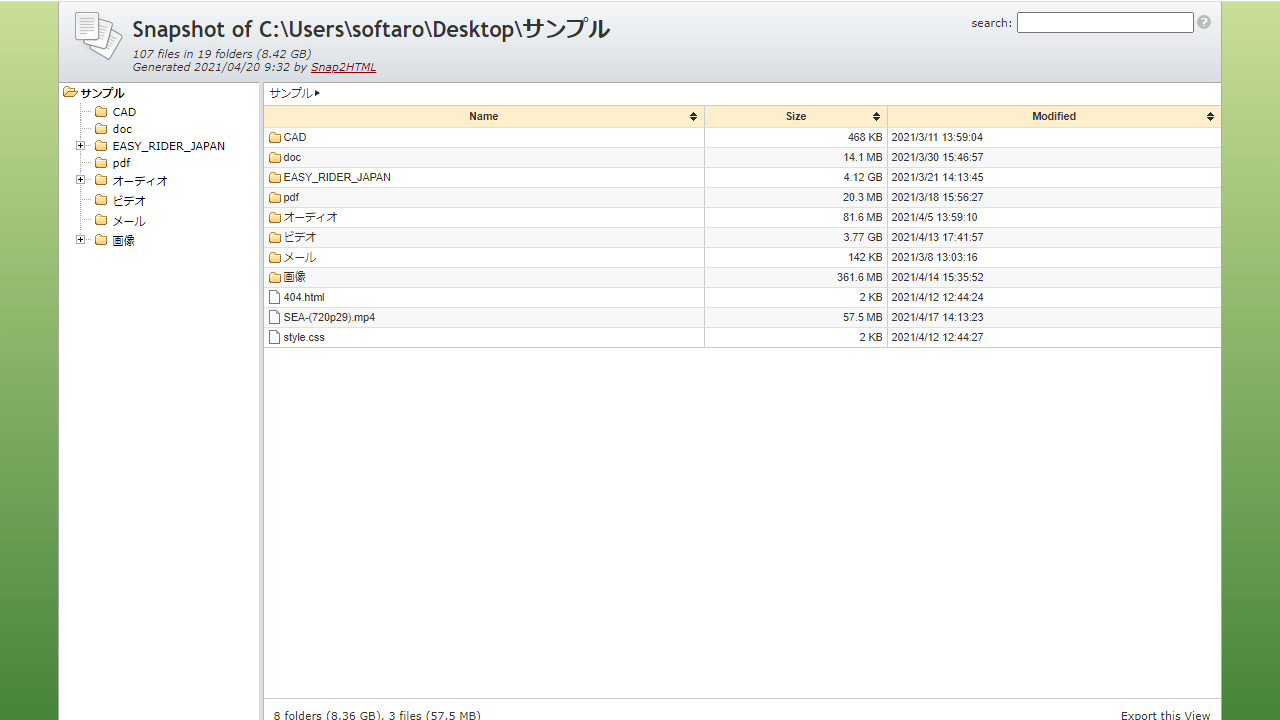The image size is (1280, 720).
Task: Click folder icon of メール row in list
Action: pyautogui.click(x=275, y=258)
